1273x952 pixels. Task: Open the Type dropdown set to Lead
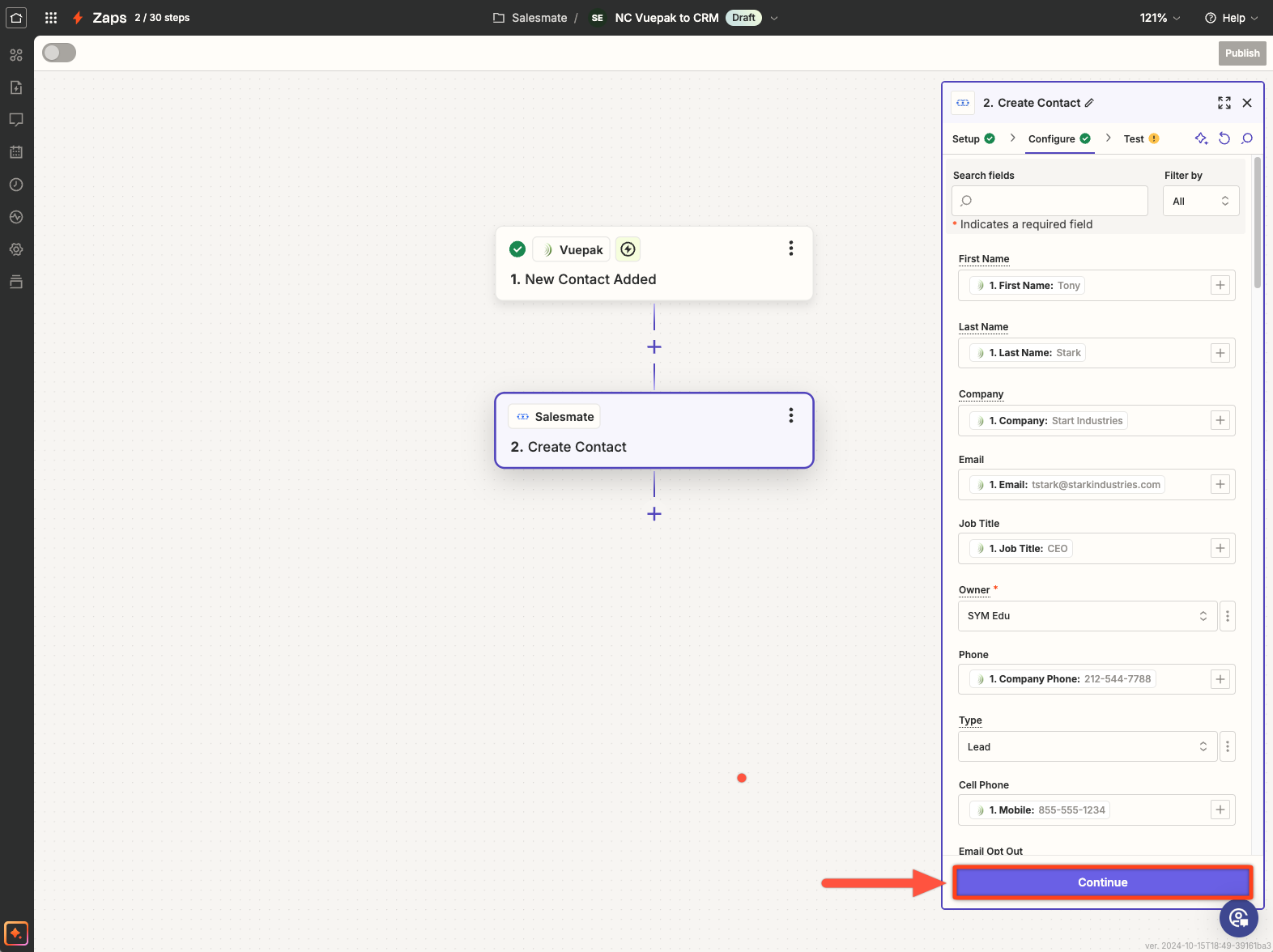(x=1087, y=746)
